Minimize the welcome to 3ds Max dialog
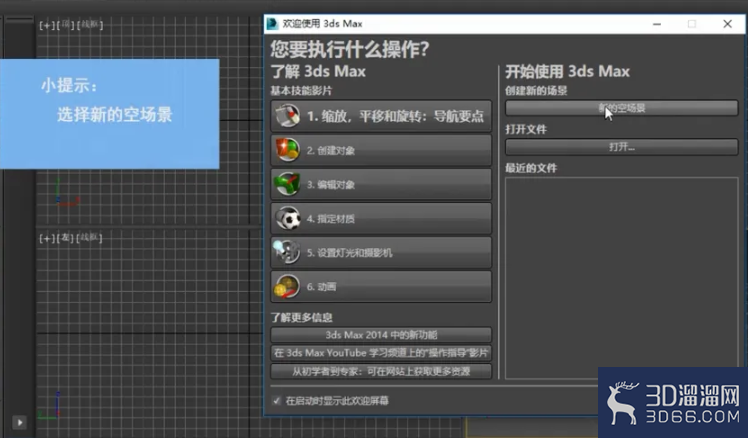This screenshot has width=748, height=438. [657, 24]
